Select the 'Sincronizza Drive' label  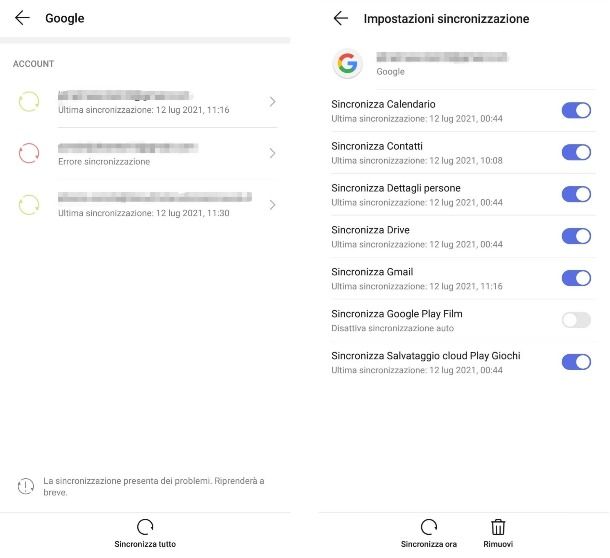click(x=370, y=230)
